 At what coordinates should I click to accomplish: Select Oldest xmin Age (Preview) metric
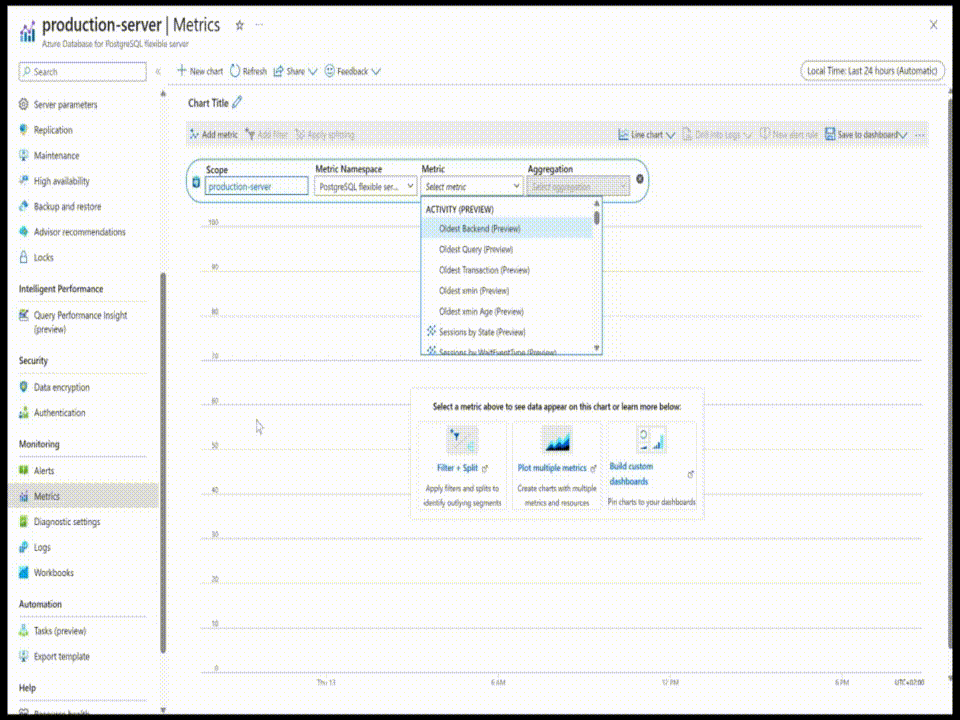[507, 312]
